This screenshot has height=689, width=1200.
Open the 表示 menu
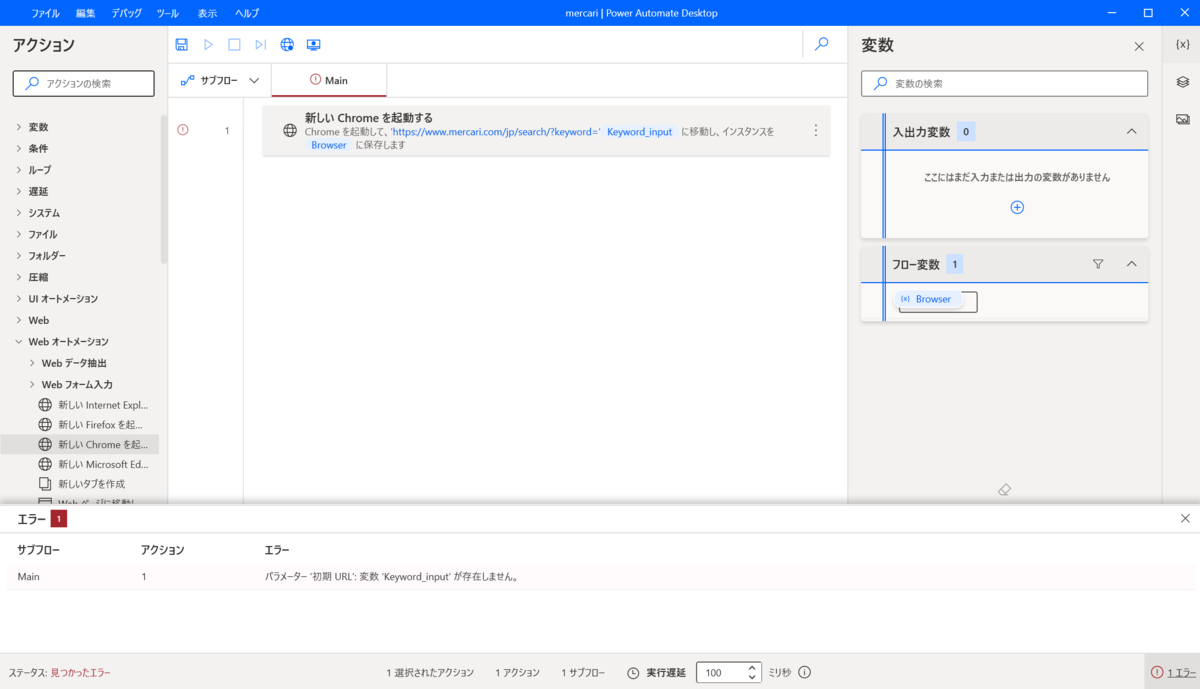pos(207,13)
